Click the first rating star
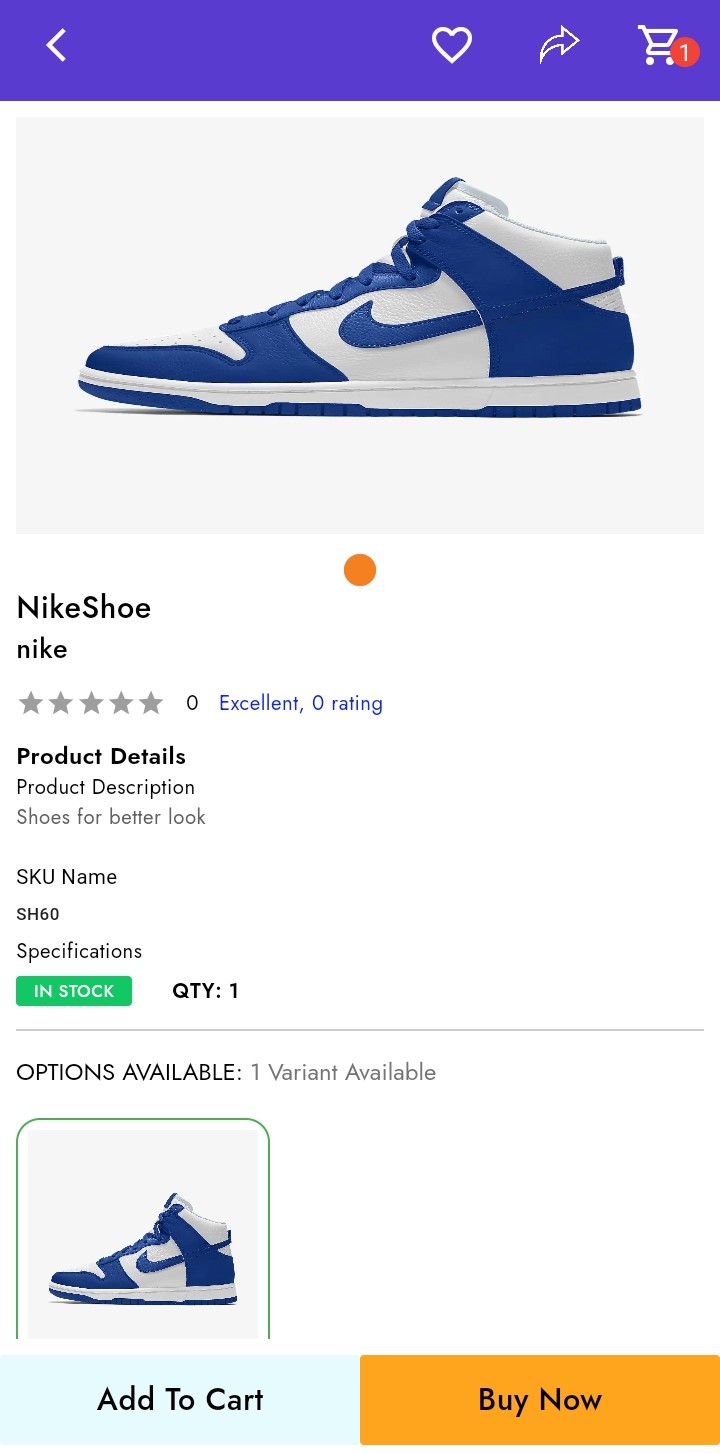 (31, 703)
